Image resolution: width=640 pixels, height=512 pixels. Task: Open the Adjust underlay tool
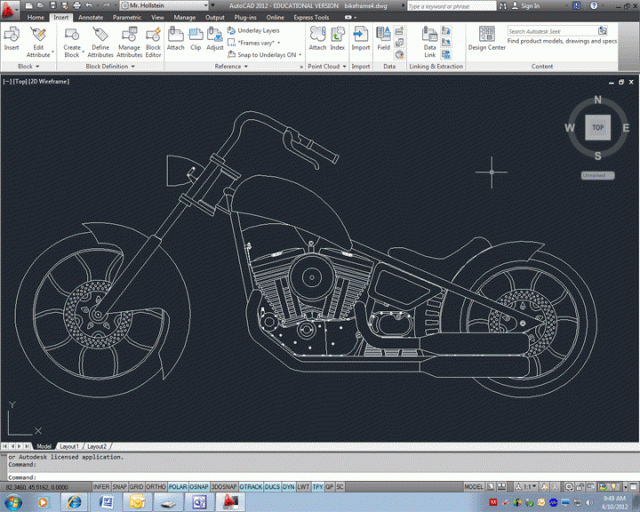(x=215, y=38)
